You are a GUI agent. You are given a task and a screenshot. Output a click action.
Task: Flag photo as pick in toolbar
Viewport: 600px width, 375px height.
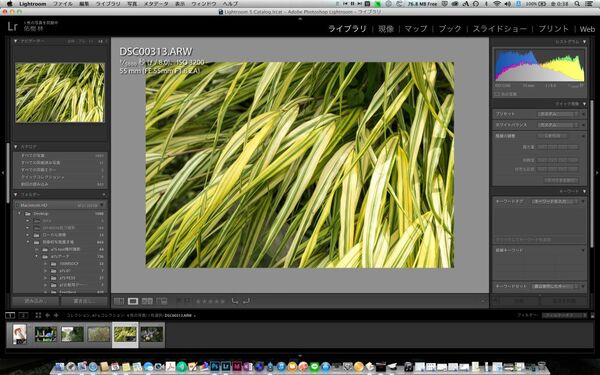tap(178, 301)
